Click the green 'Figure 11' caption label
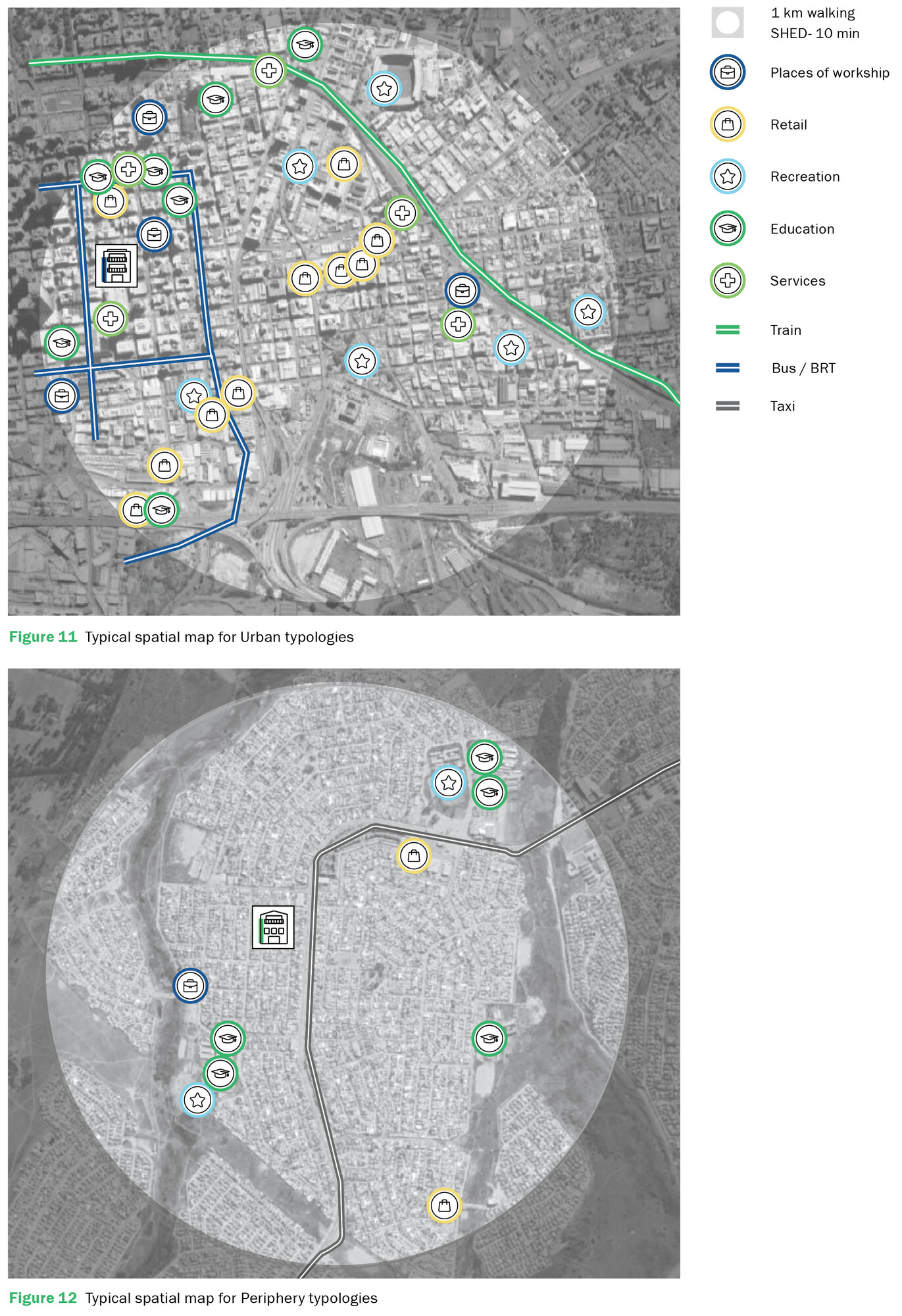The width and height of the screenshot is (902, 1316). pyautogui.click(x=43, y=637)
